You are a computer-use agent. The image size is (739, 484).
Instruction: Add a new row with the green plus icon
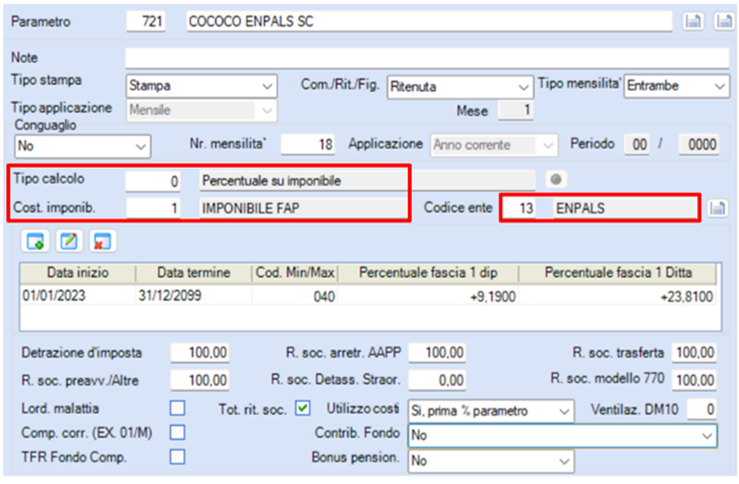[35, 241]
